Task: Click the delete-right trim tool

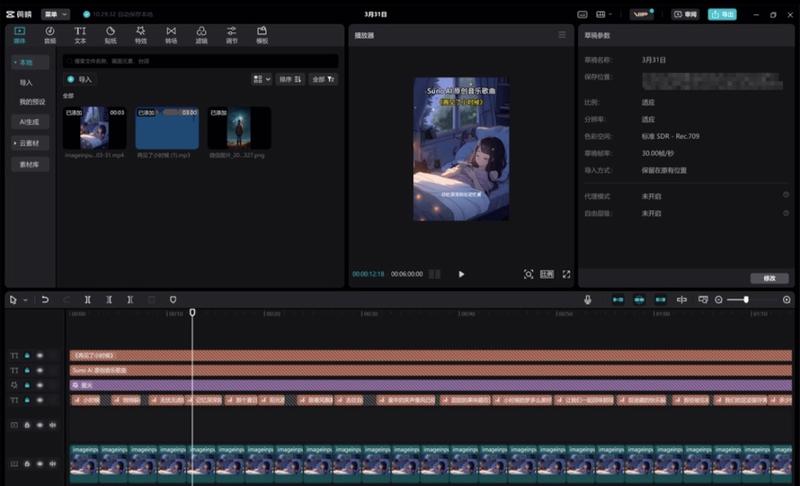Action: 130,300
